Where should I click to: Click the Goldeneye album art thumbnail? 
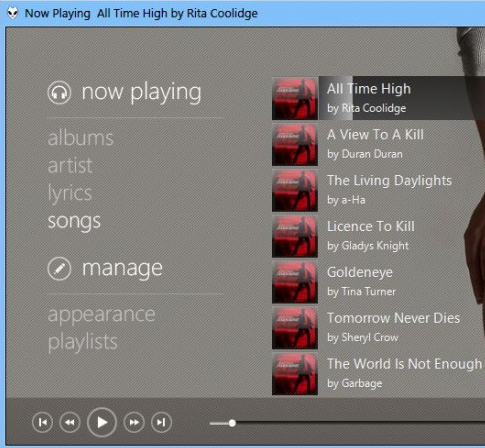[x=295, y=282]
